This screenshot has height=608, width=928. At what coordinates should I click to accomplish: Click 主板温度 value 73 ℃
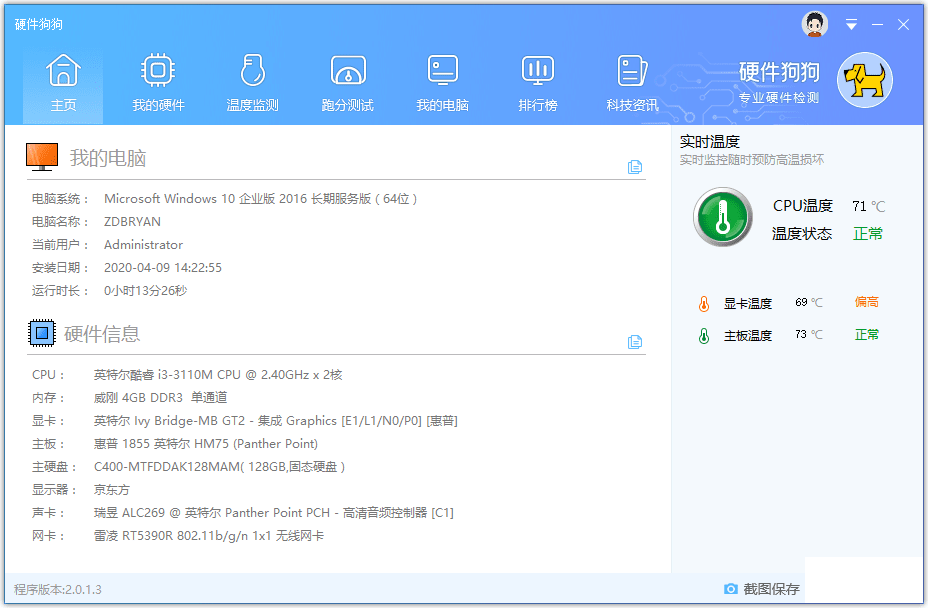tap(808, 334)
